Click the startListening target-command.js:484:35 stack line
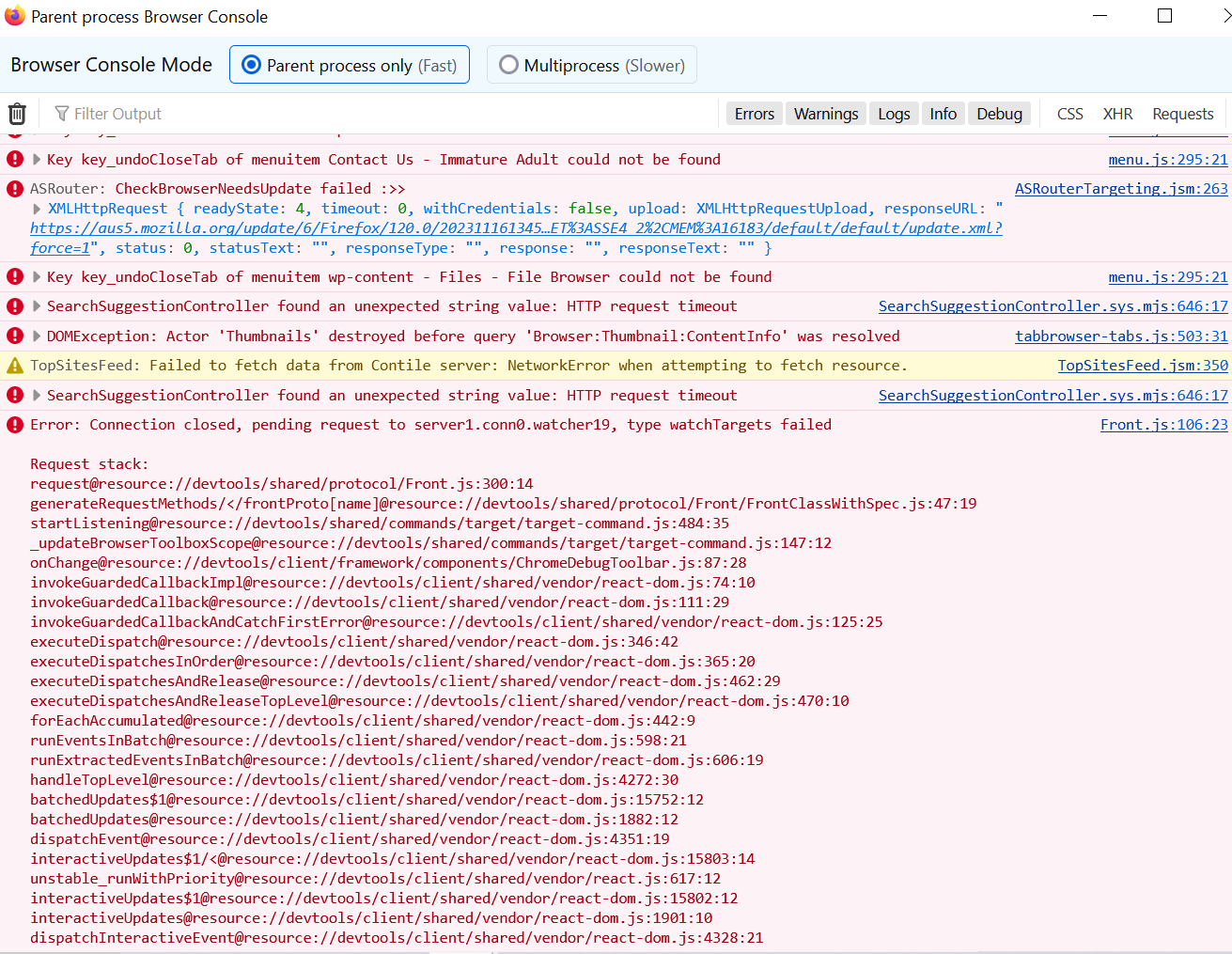1232x954 pixels. 380,524
